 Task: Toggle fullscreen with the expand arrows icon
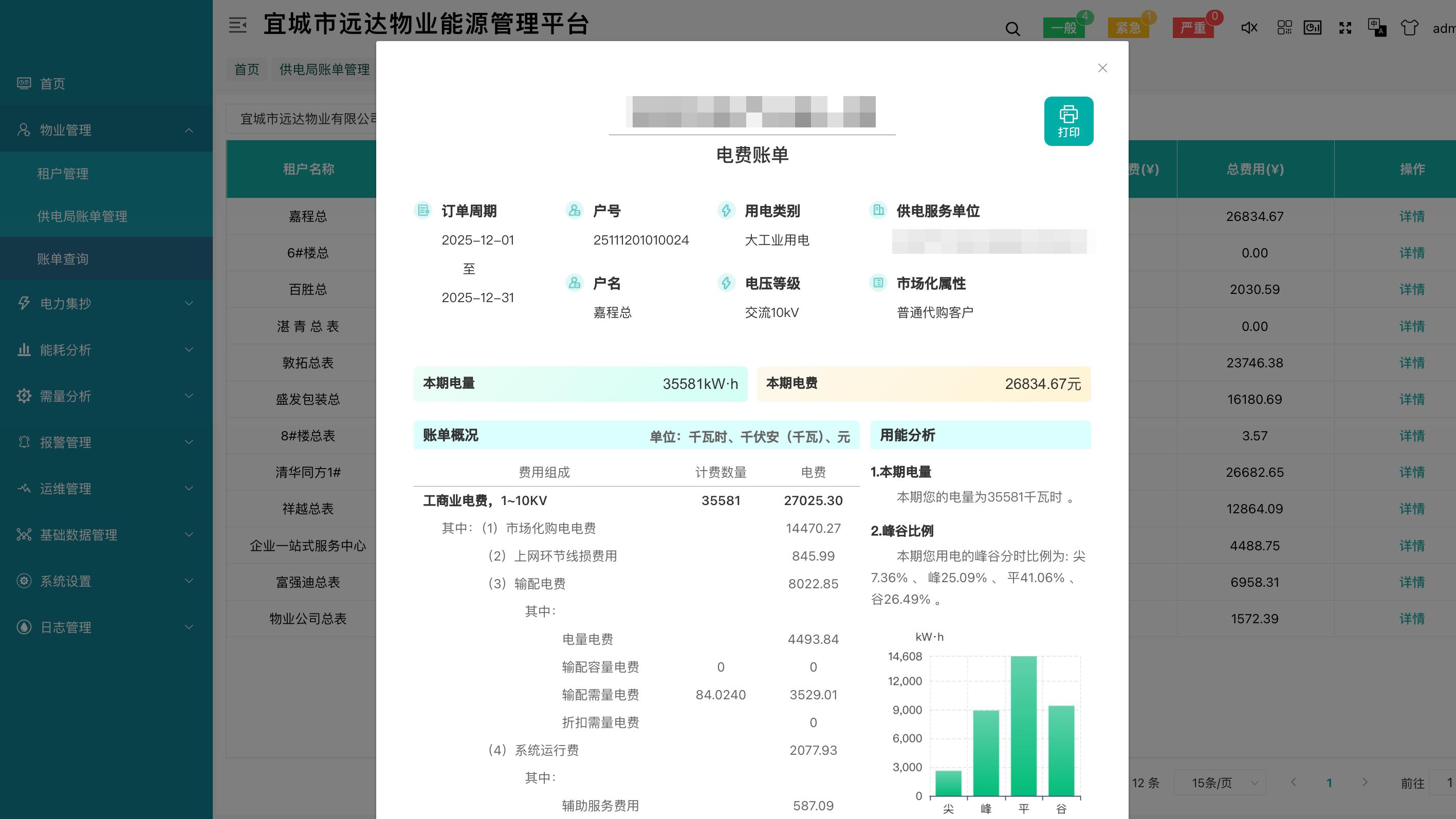1345,27
